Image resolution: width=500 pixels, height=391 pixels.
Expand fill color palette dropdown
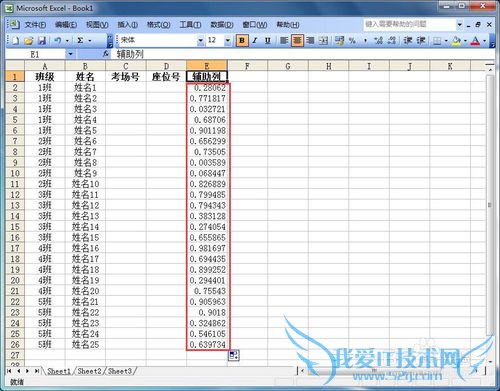pyautogui.click(x=465, y=41)
